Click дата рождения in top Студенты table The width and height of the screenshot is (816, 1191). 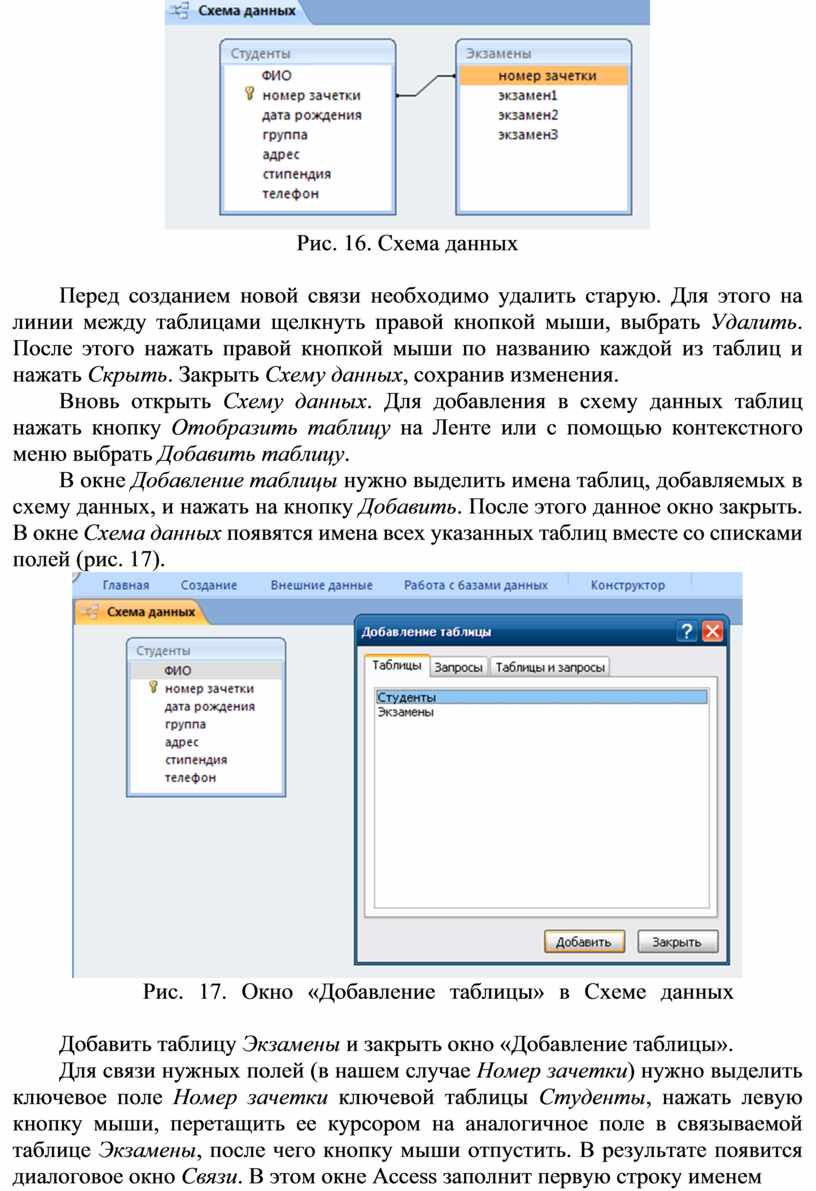312,115
